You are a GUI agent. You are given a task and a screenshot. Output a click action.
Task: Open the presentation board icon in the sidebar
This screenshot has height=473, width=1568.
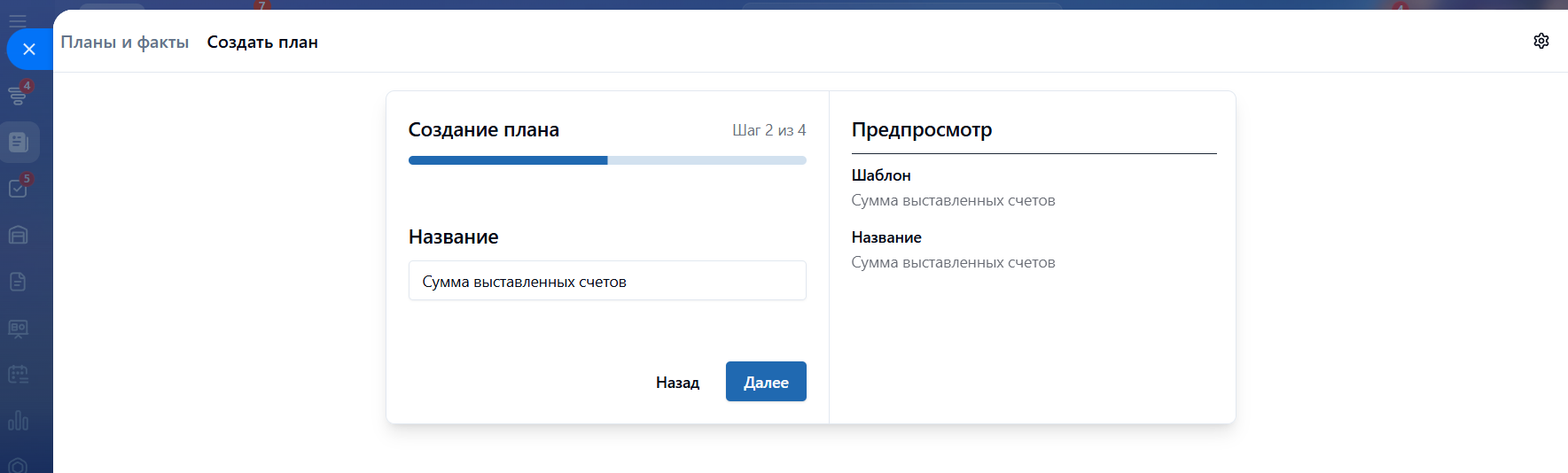(x=18, y=329)
